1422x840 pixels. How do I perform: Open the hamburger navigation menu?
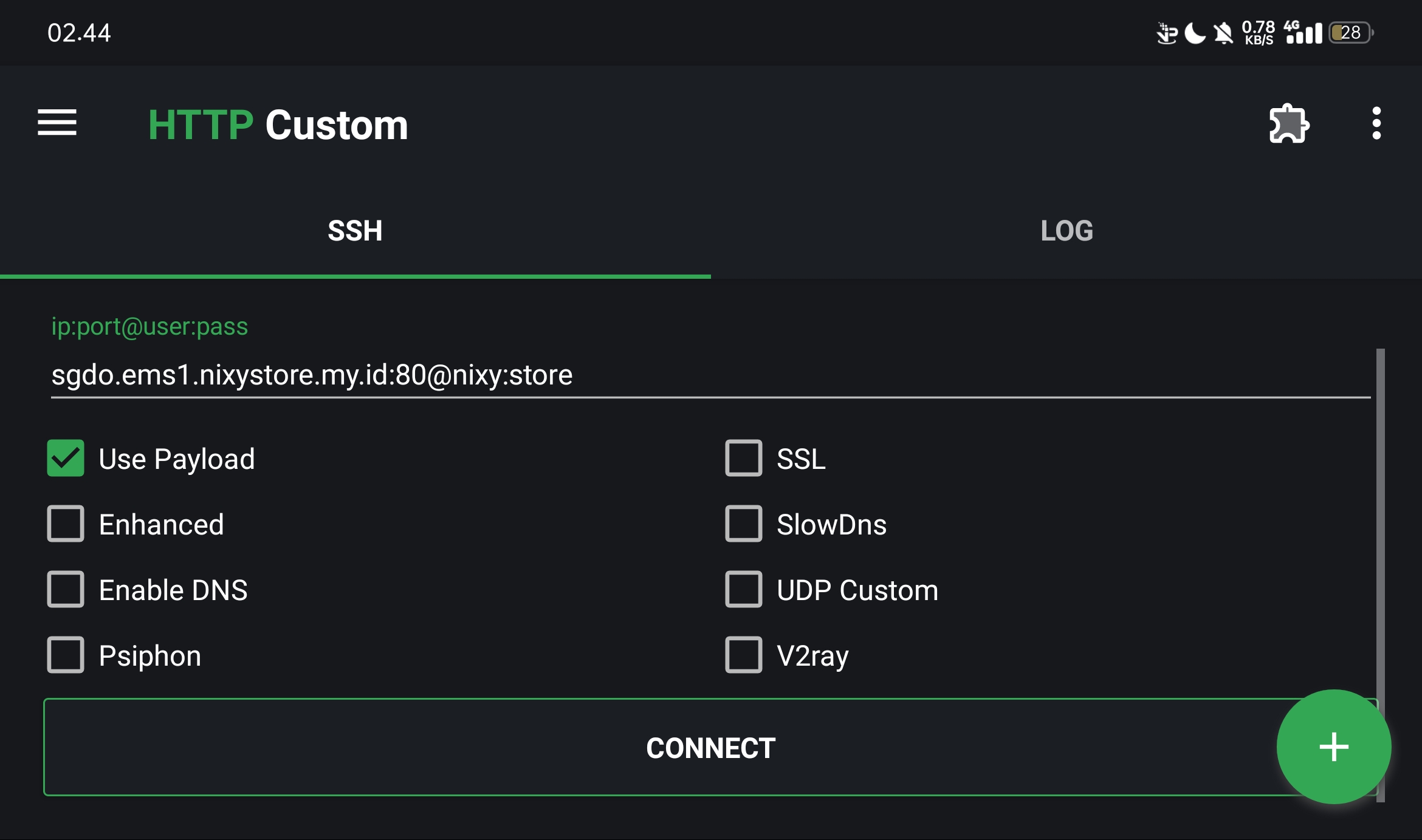57,123
